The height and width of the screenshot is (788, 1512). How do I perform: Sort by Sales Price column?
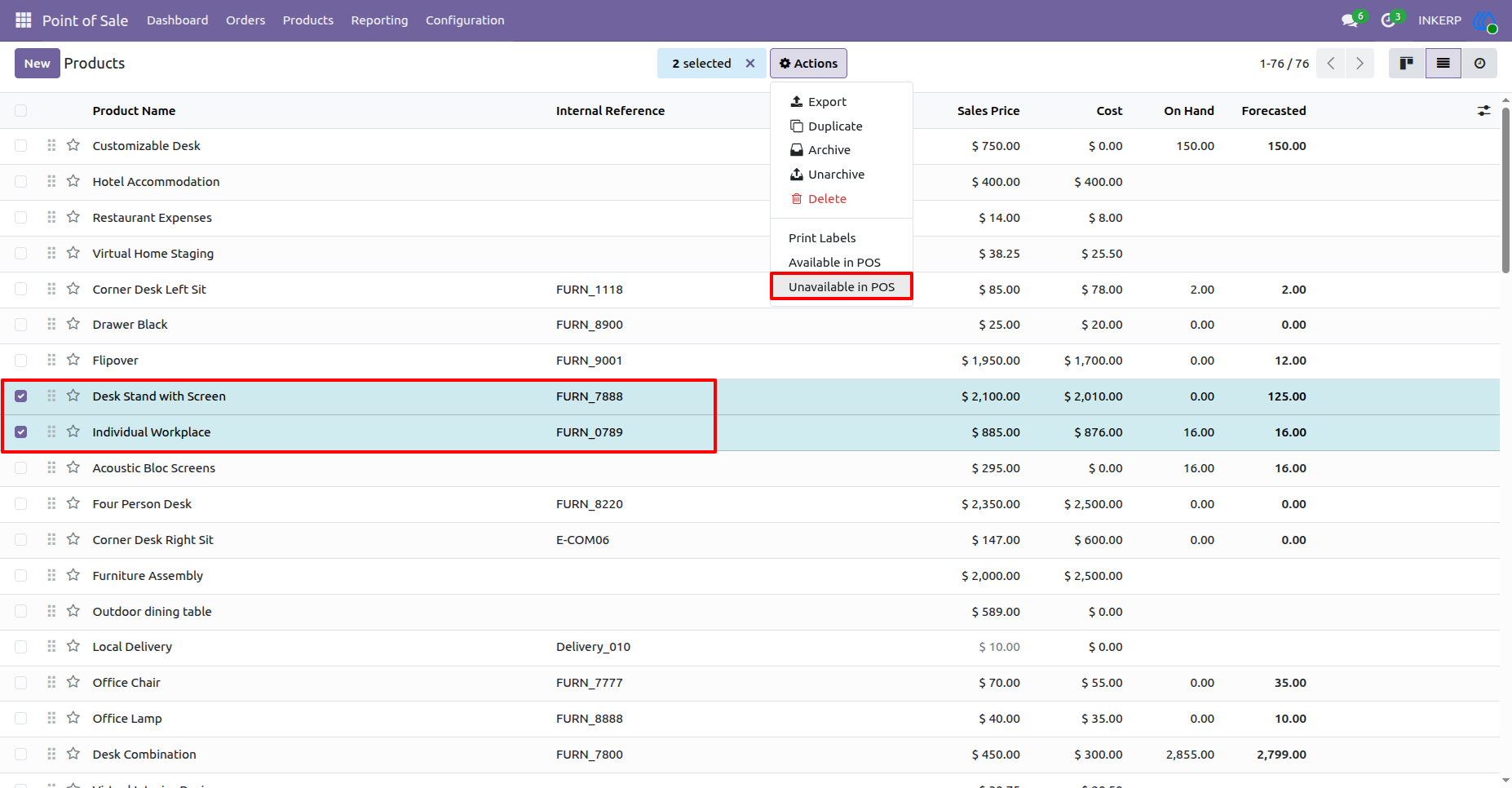[x=988, y=110]
